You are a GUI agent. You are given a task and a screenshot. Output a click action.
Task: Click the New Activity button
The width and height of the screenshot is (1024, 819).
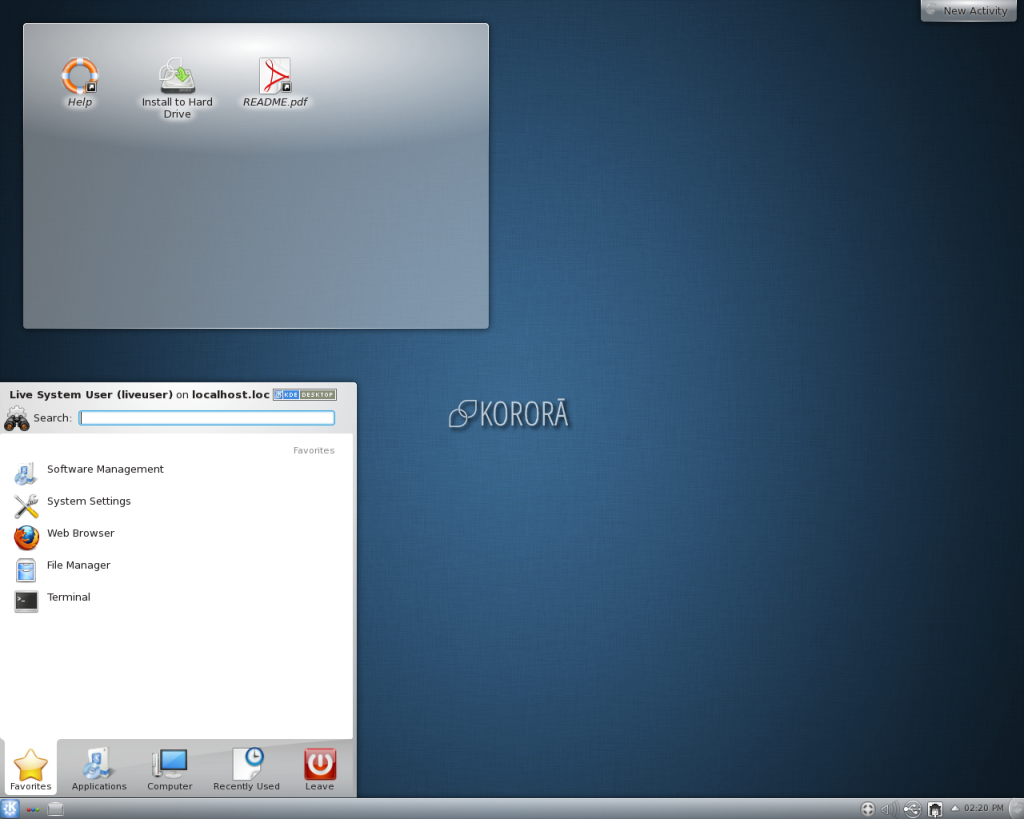pos(967,11)
